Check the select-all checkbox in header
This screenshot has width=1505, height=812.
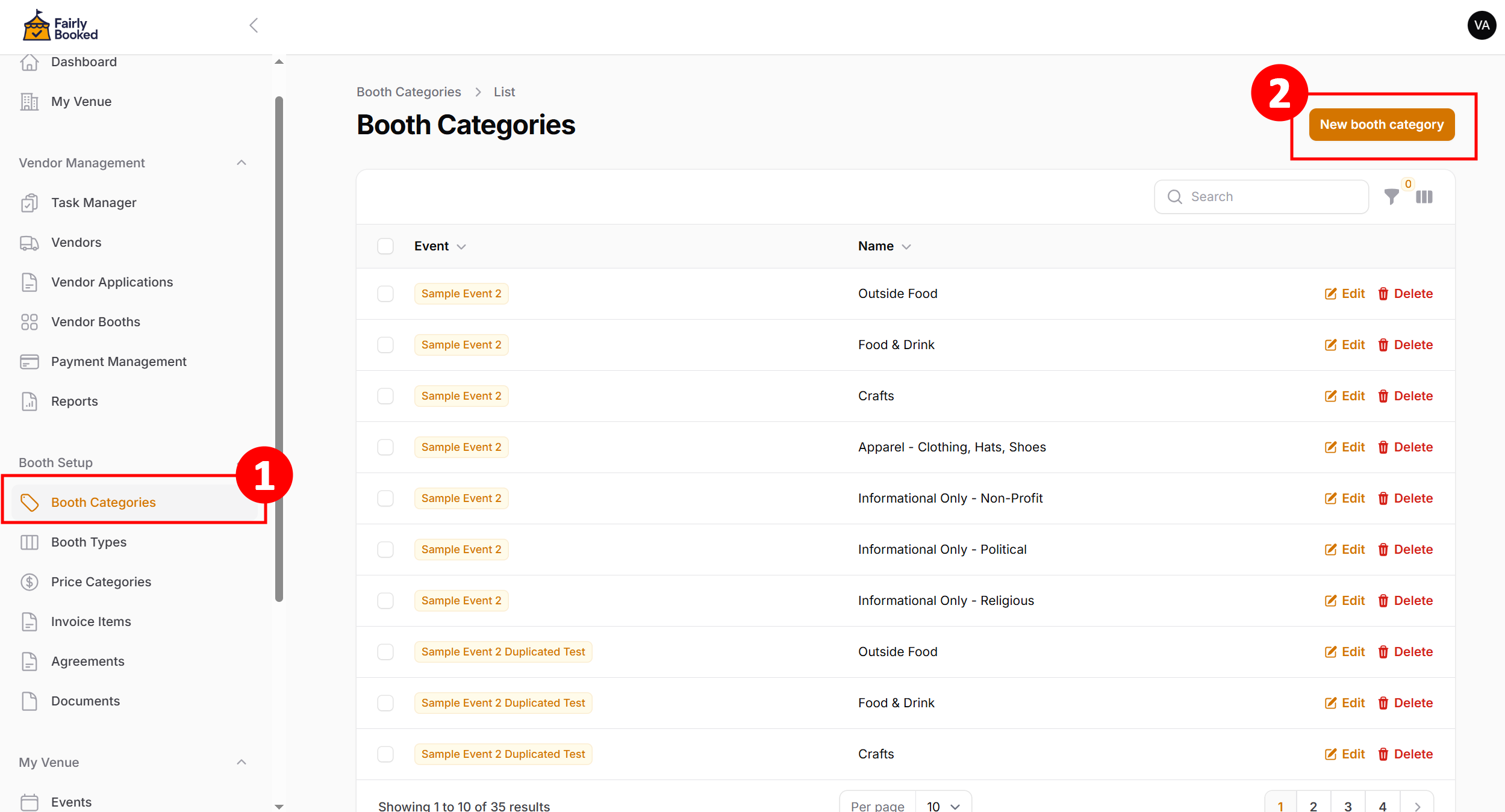click(385, 246)
